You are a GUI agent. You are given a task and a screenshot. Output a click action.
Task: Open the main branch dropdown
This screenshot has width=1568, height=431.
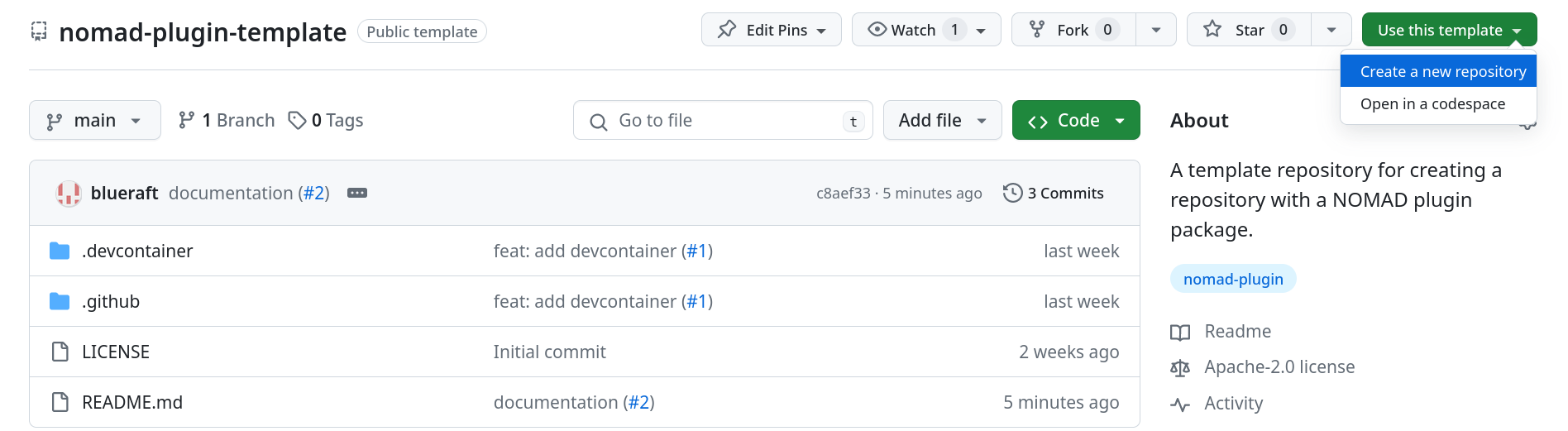pyautogui.click(x=94, y=121)
